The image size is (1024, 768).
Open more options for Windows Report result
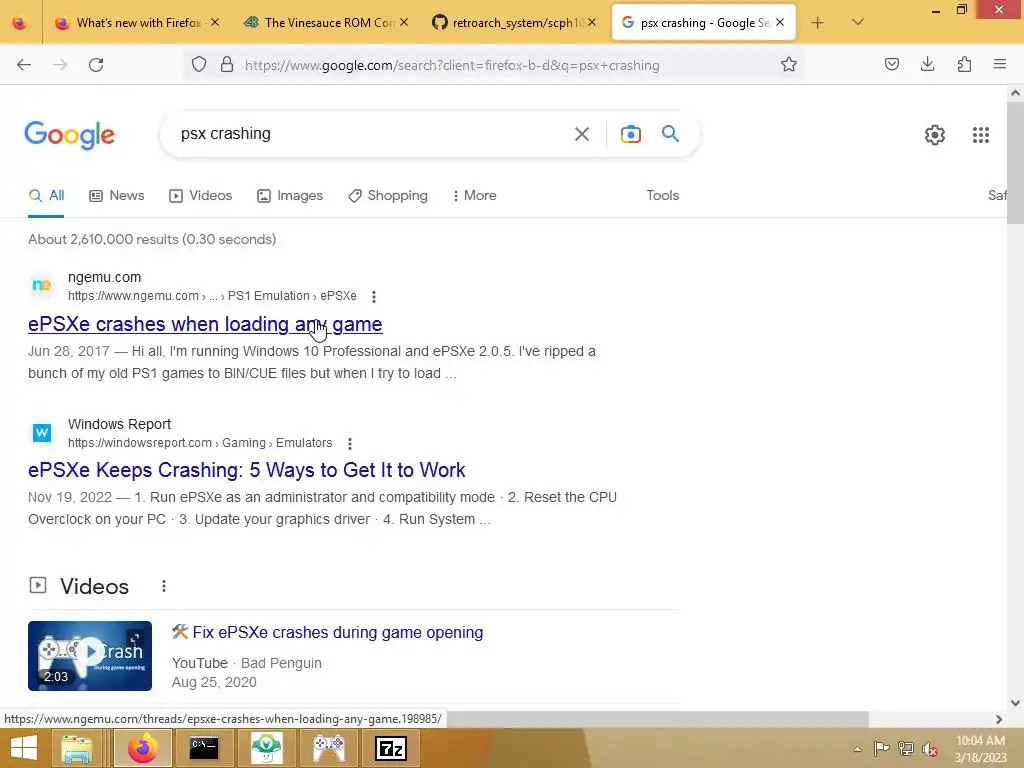click(x=350, y=443)
